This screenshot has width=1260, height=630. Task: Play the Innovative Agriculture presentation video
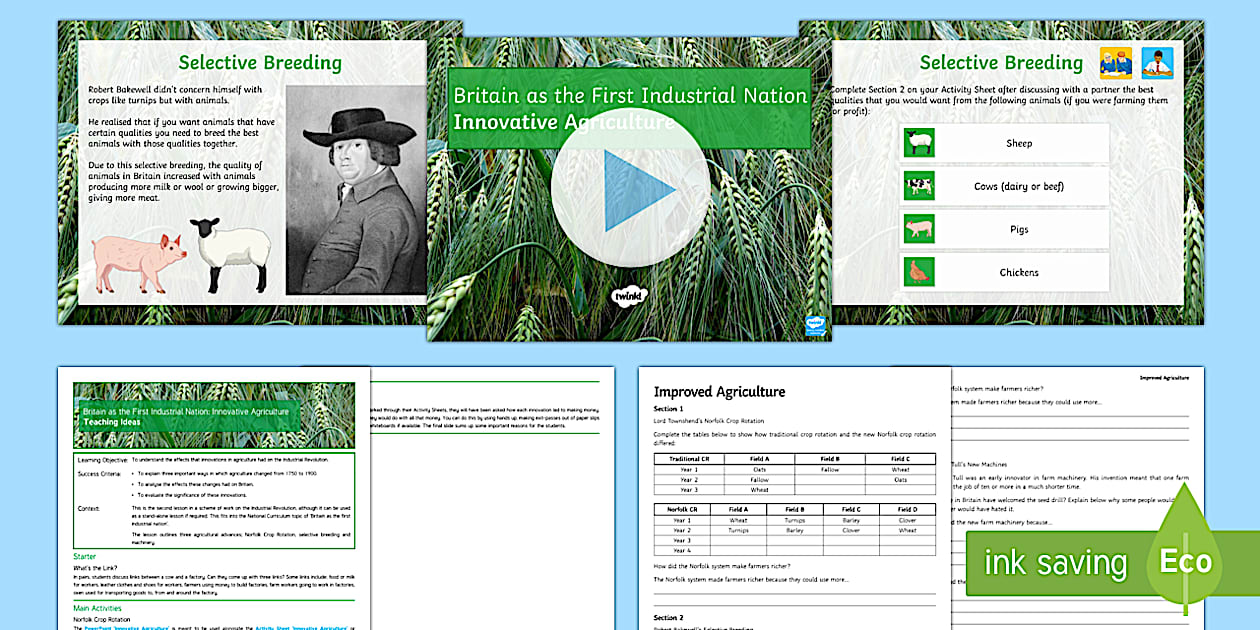(x=630, y=187)
